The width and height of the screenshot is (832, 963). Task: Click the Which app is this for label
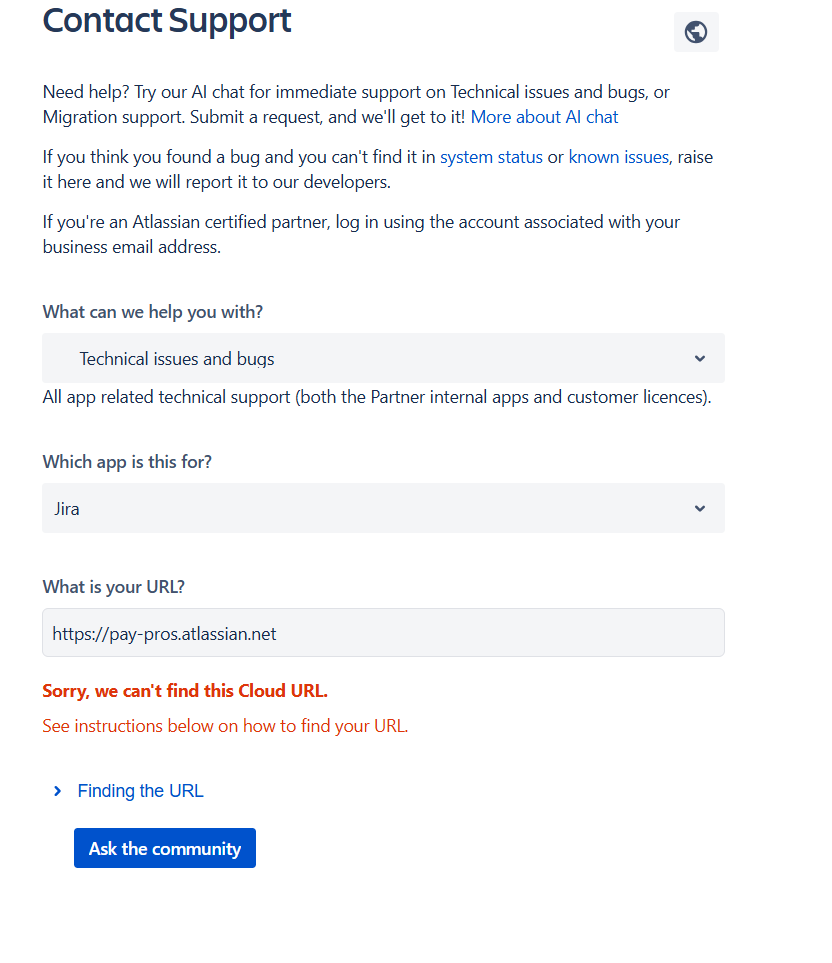(x=127, y=462)
